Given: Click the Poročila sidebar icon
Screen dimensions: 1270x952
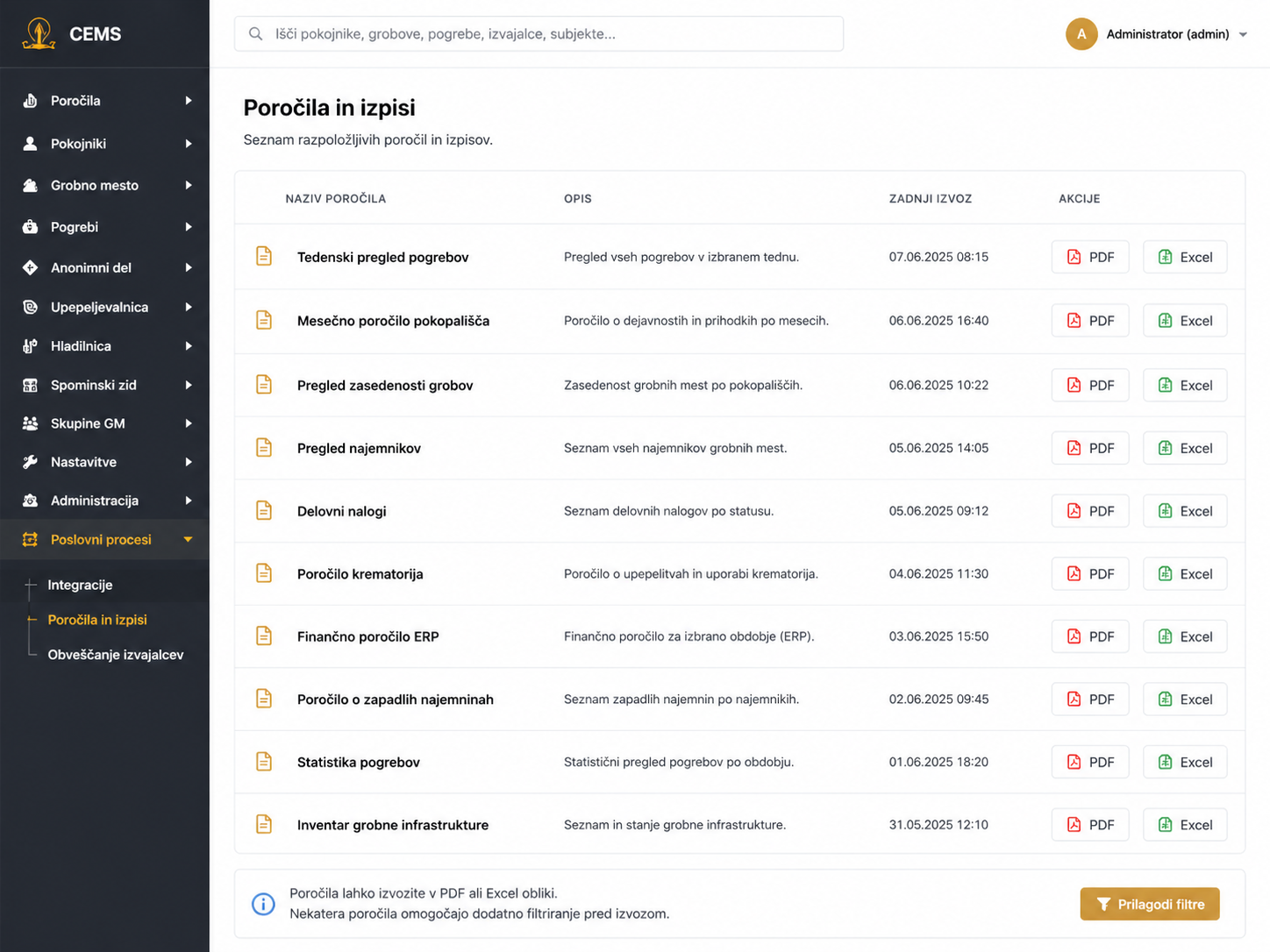Looking at the screenshot, I should (30, 101).
